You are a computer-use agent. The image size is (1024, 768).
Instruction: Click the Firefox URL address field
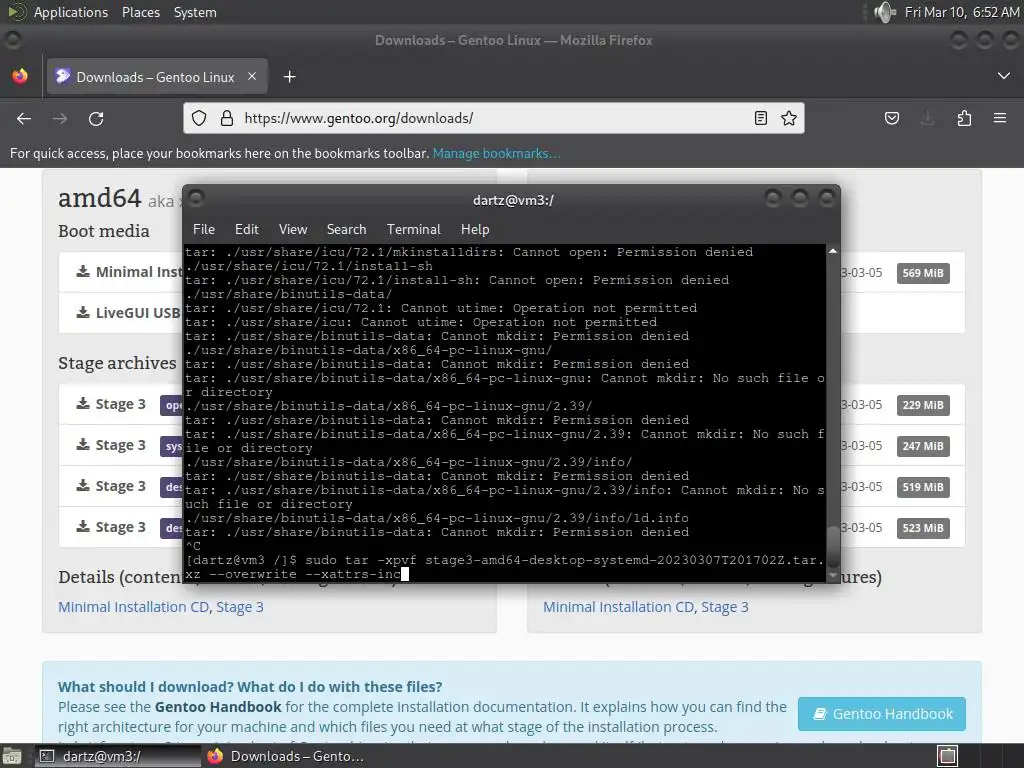(x=493, y=118)
